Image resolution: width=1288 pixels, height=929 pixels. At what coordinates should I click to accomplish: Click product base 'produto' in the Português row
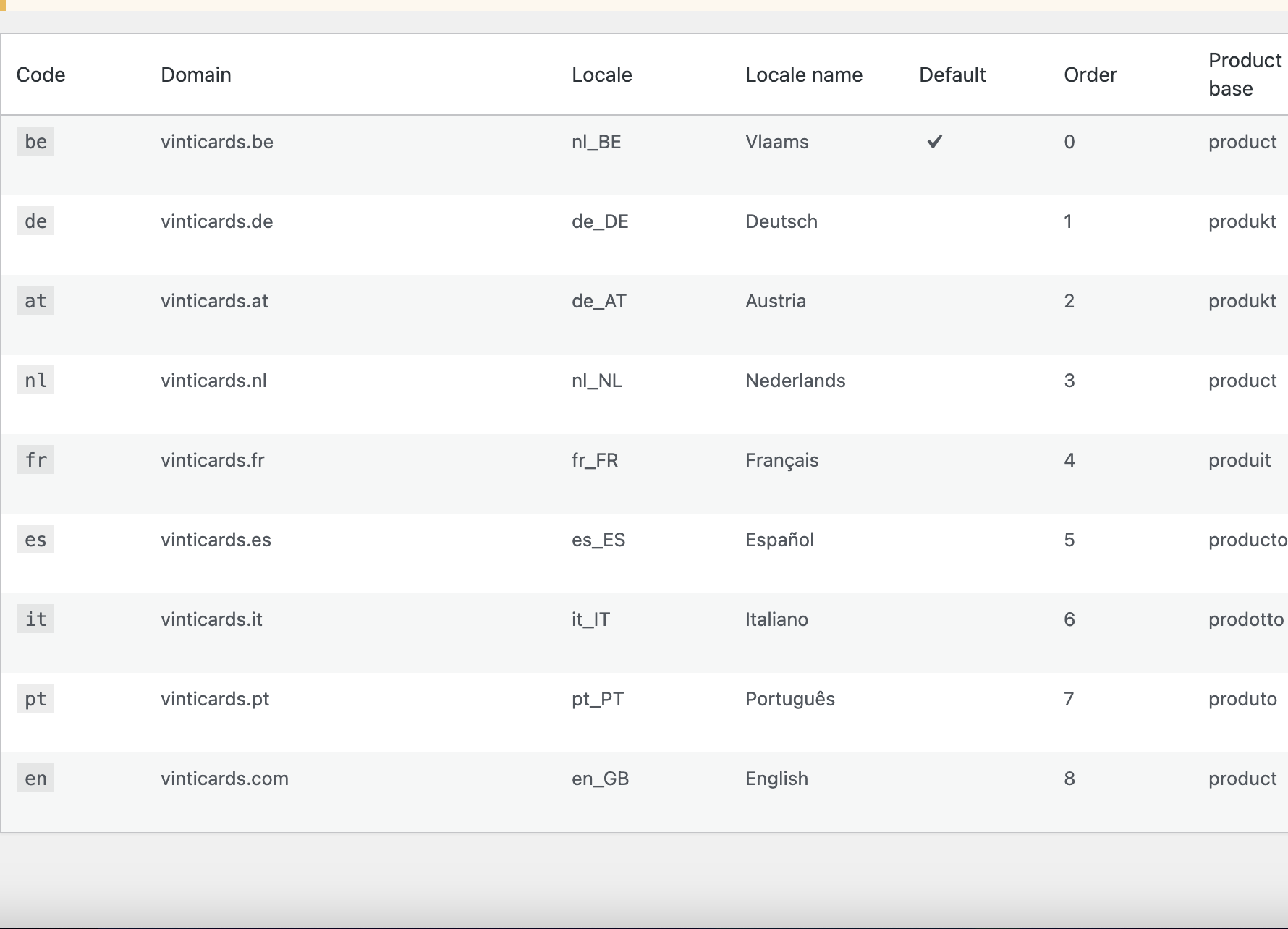[1242, 699]
